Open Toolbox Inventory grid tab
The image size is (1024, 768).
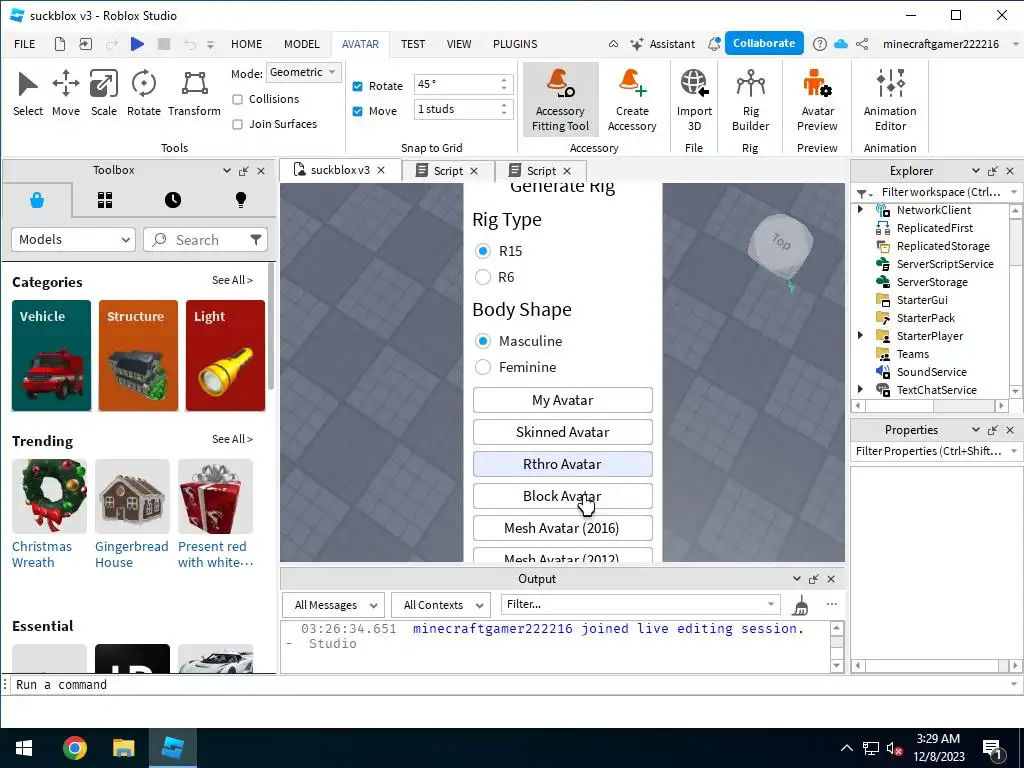tap(105, 200)
